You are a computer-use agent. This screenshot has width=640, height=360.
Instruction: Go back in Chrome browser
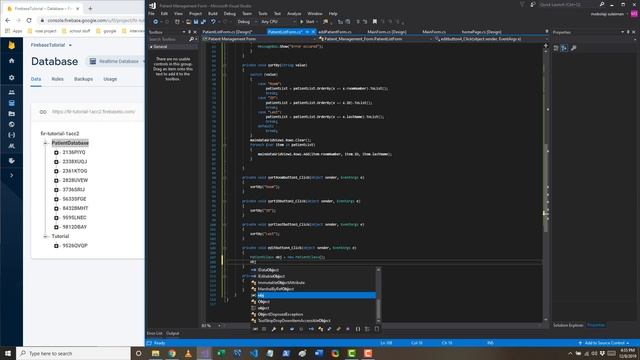coord(8,20)
